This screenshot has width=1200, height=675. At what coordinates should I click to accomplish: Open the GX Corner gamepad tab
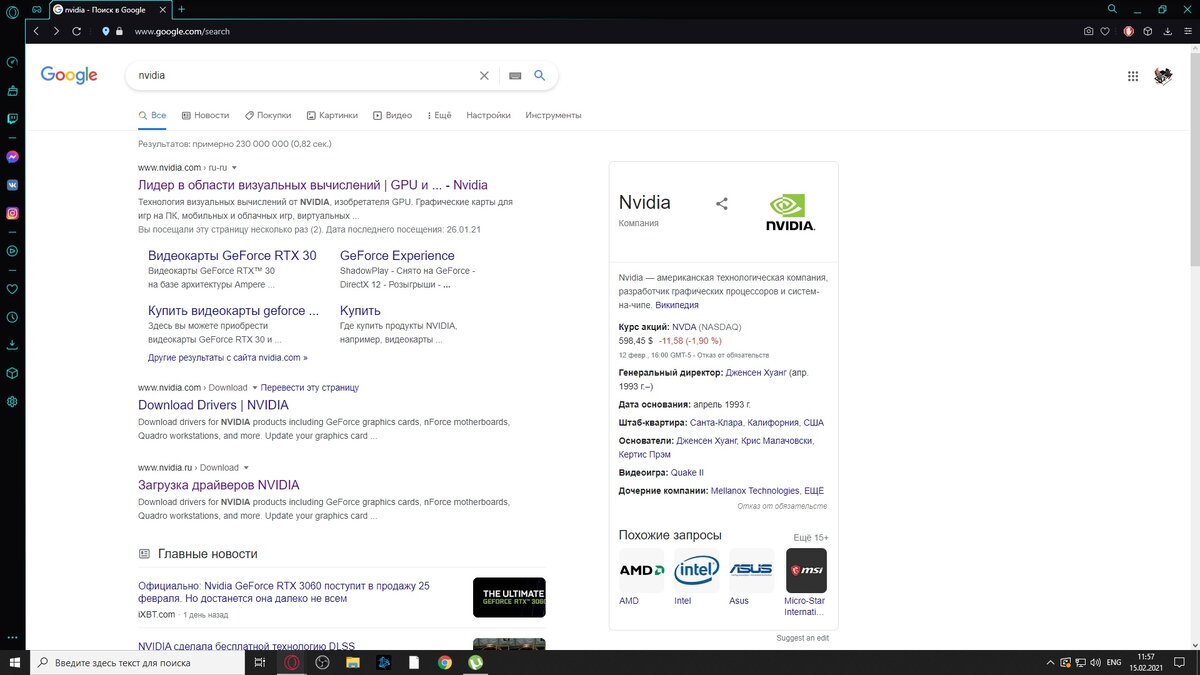[36, 9]
